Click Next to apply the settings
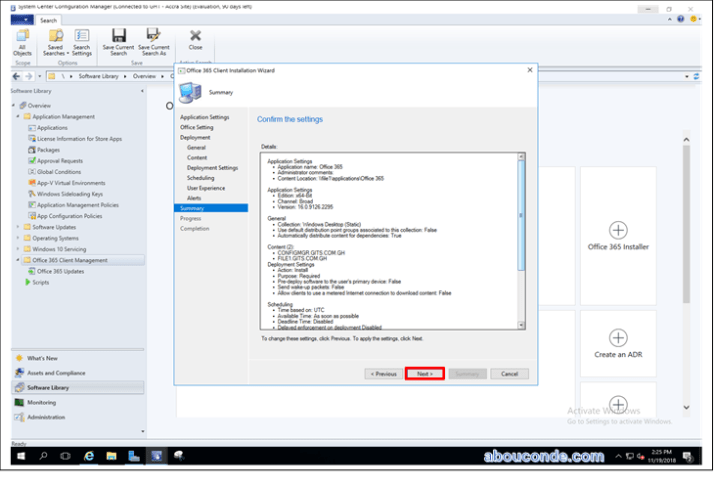Image resolution: width=714 pixels, height=485 pixels. (425, 373)
